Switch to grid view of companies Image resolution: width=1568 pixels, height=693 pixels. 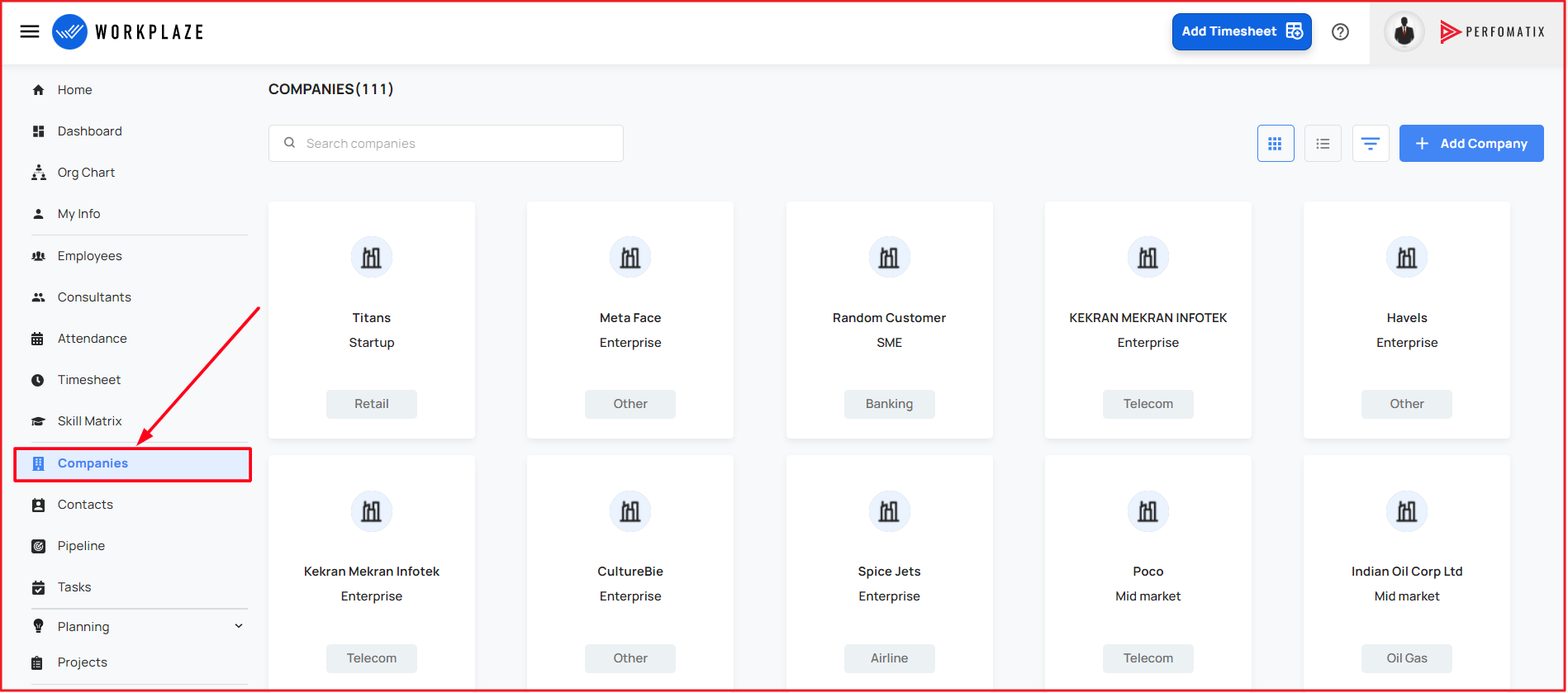(1276, 144)
